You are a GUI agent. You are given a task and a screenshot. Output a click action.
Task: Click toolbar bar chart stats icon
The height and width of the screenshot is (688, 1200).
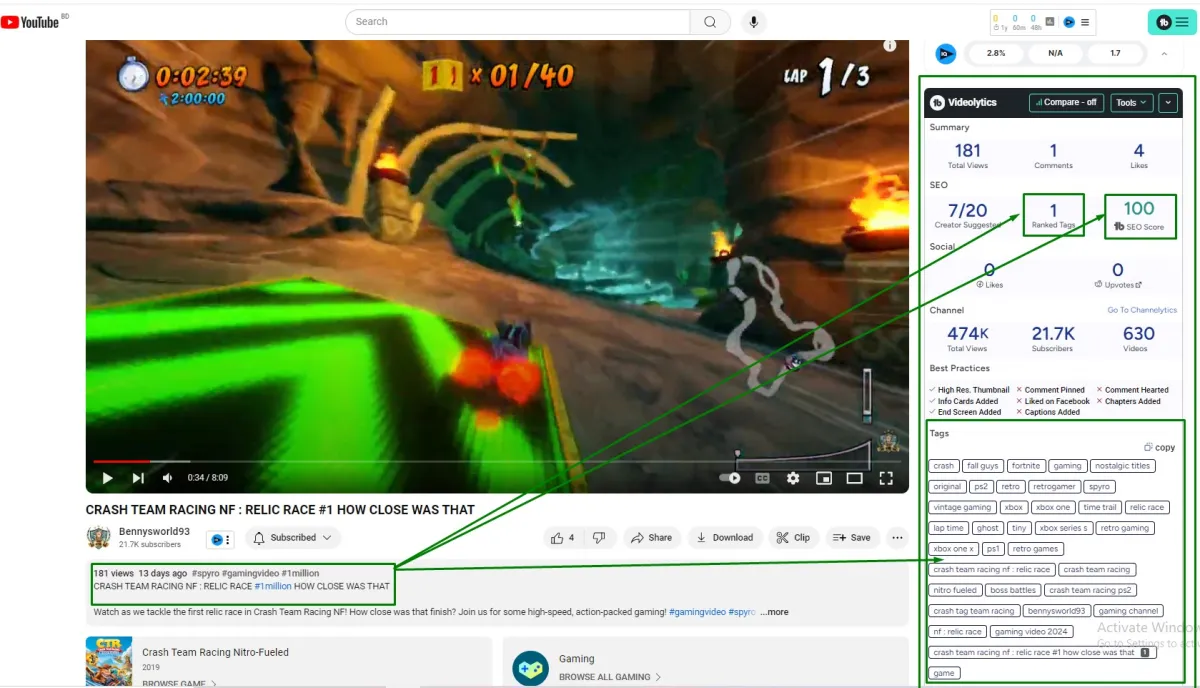point(1050,22)
